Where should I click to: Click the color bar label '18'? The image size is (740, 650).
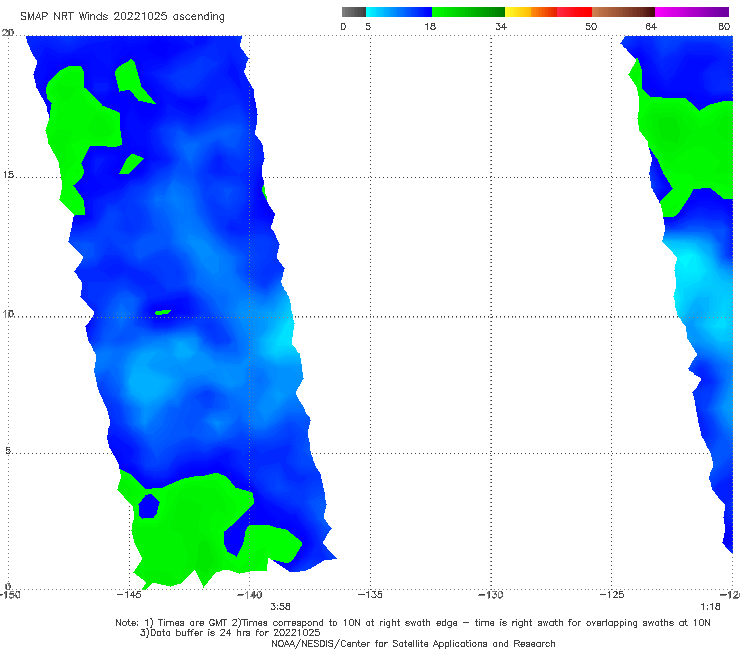(x=430, y=27)
